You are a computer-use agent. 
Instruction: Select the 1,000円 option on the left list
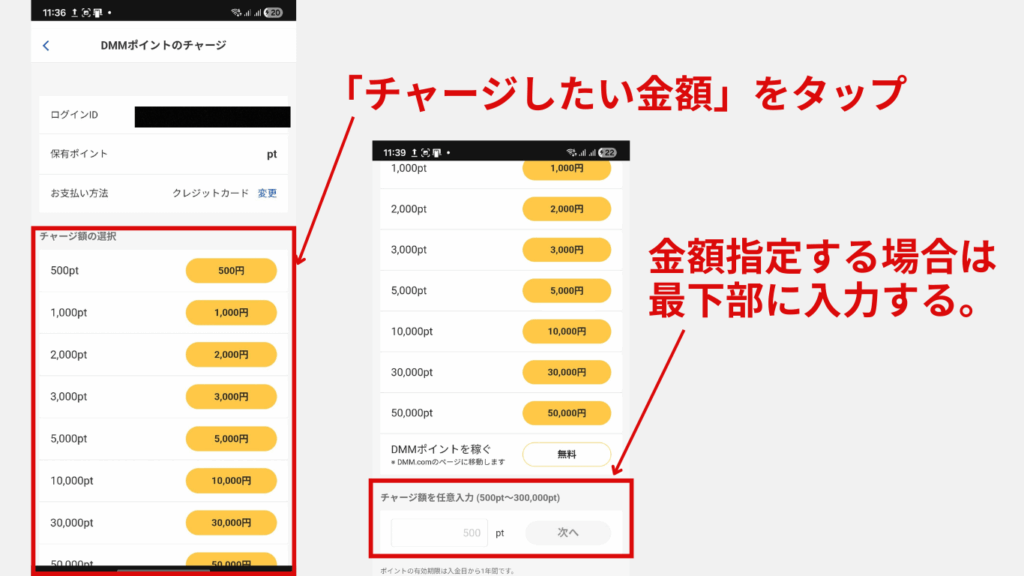click(231, 312)
